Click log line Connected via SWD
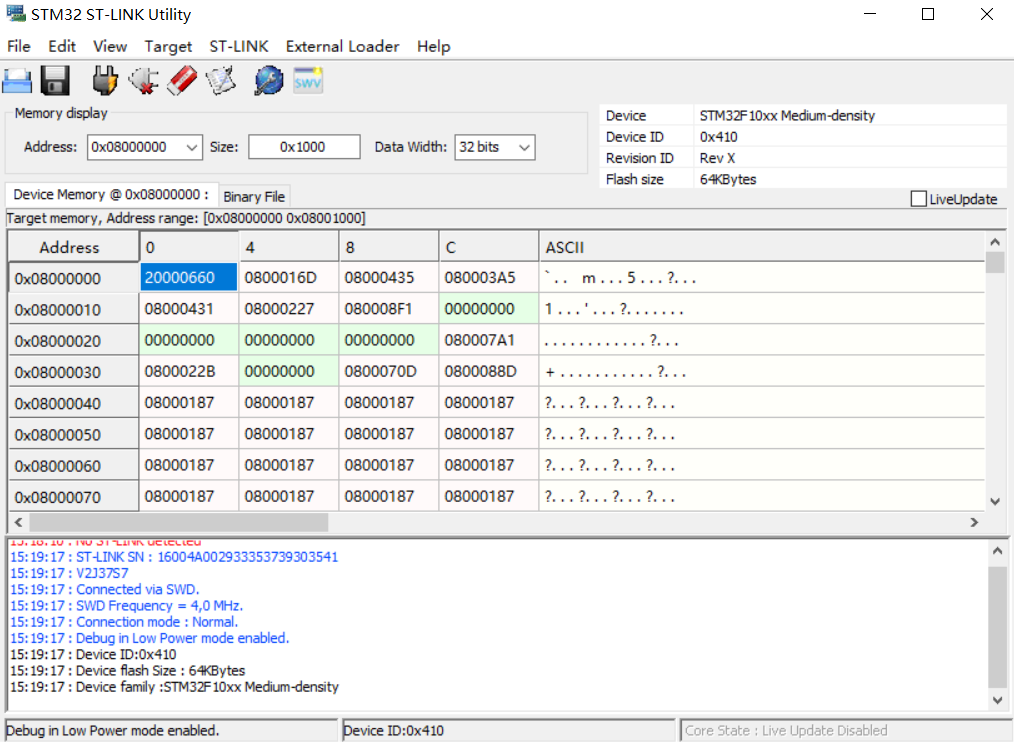The width and height of the screenshot is (1014, 742). point(105,589)
